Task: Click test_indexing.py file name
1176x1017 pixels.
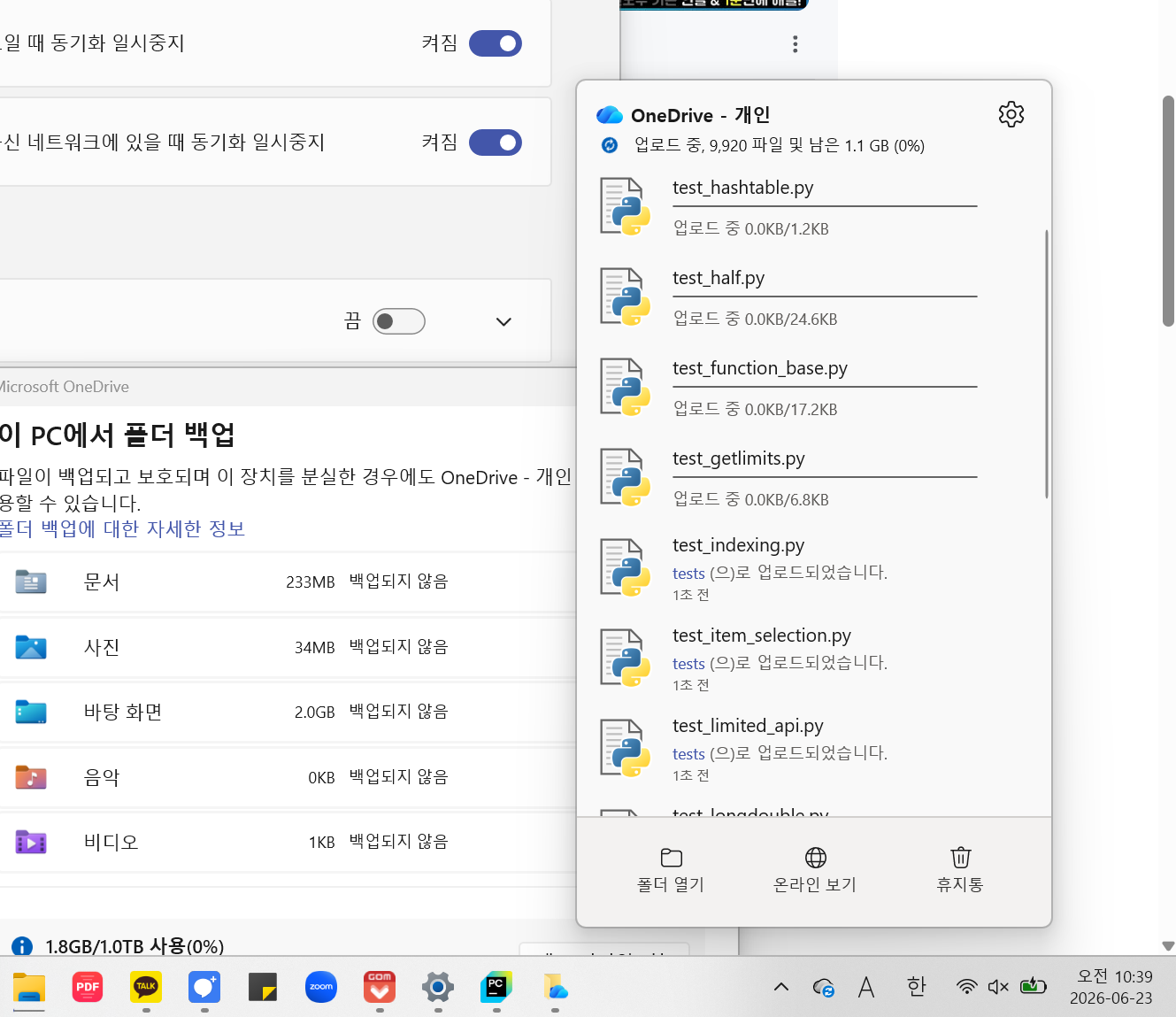Action: tap(738, 545)
